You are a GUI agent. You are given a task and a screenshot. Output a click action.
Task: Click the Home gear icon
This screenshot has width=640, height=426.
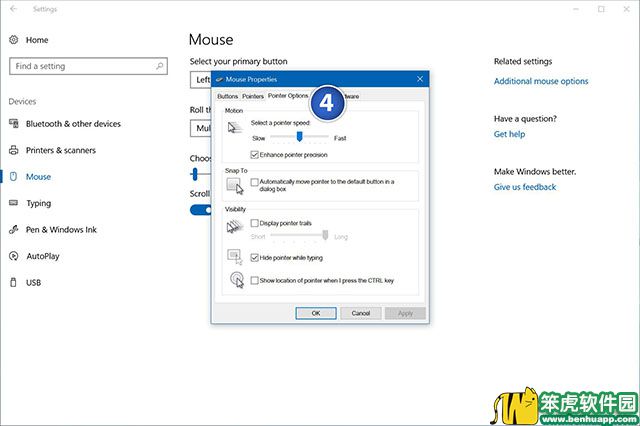(x=14, y=40)
